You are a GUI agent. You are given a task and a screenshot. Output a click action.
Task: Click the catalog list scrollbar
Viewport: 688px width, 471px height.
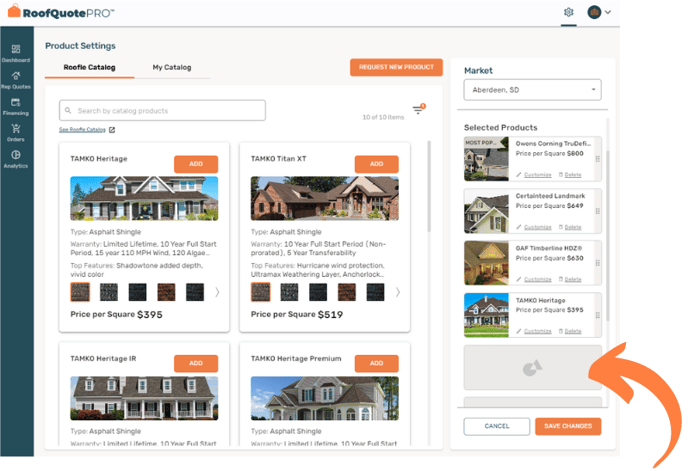429,186
